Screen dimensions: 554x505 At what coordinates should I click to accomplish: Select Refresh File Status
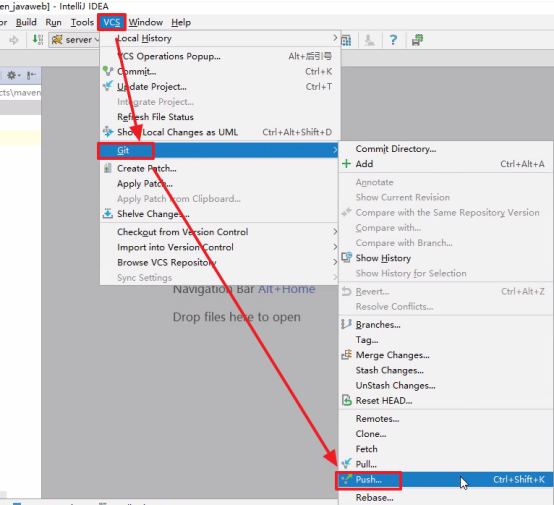click(x=219, y=117)
